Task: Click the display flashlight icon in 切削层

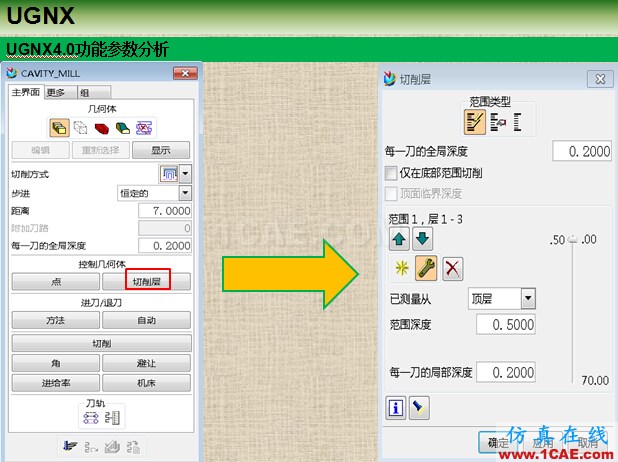Action: pos(419,407)
